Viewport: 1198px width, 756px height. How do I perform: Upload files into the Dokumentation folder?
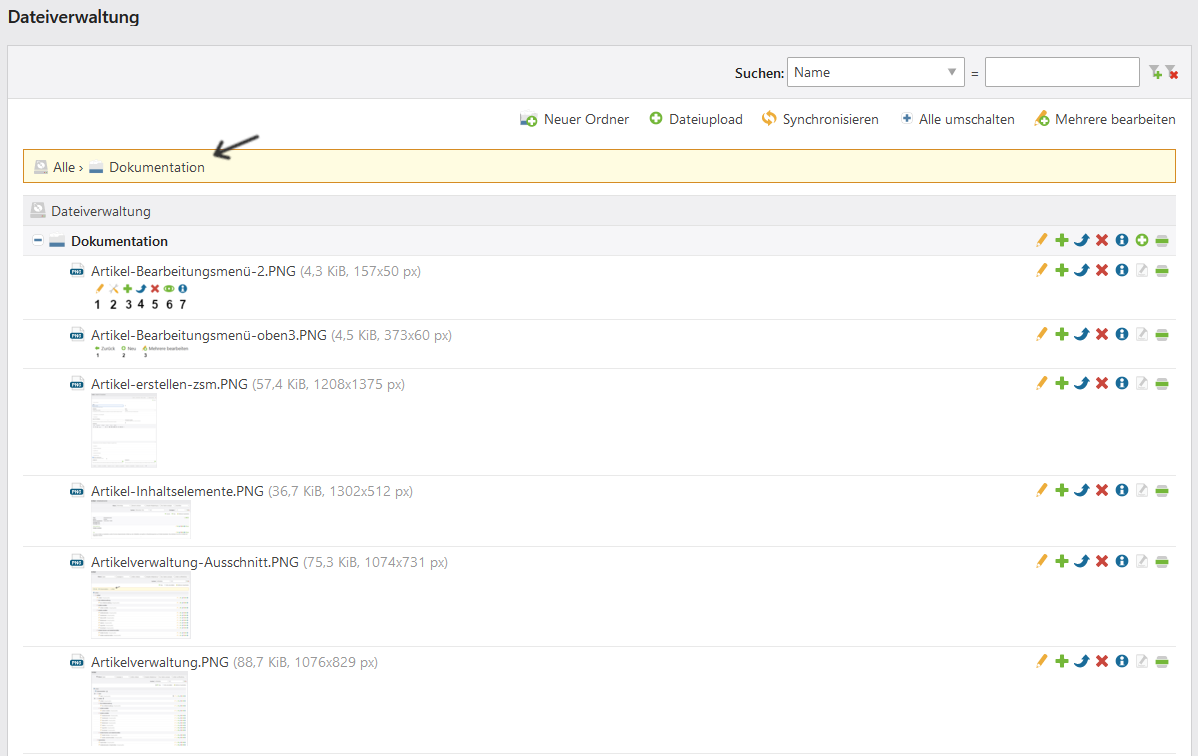coord(1141,241)
